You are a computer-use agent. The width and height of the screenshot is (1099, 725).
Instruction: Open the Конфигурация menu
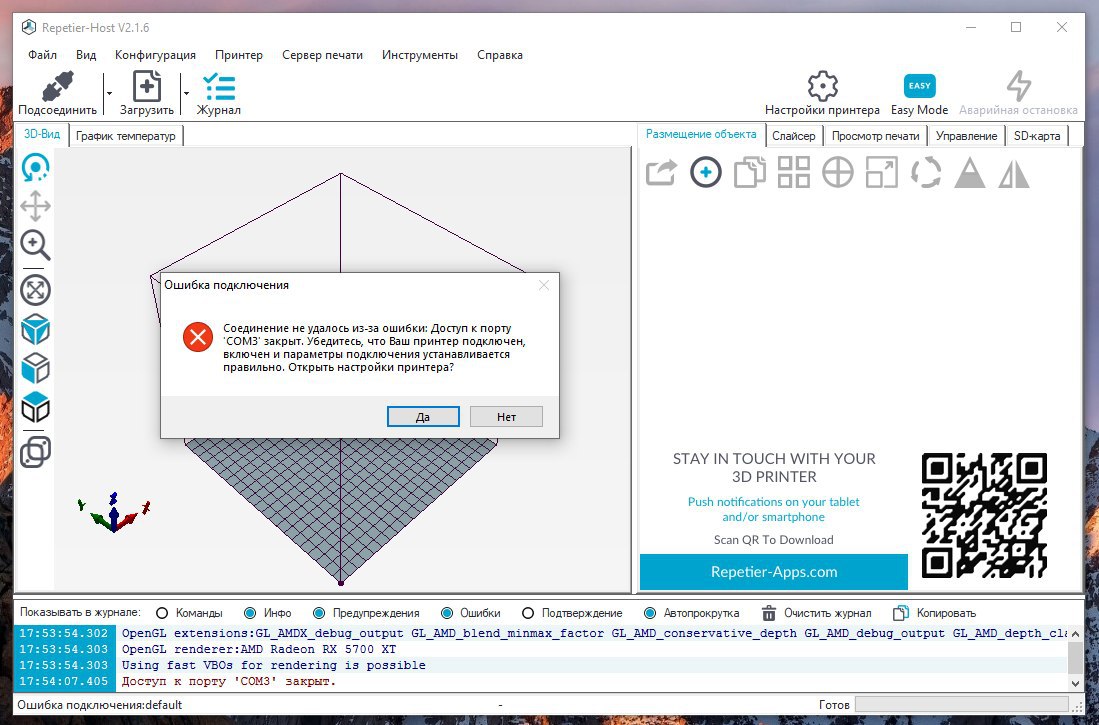(x=155, y=55)
